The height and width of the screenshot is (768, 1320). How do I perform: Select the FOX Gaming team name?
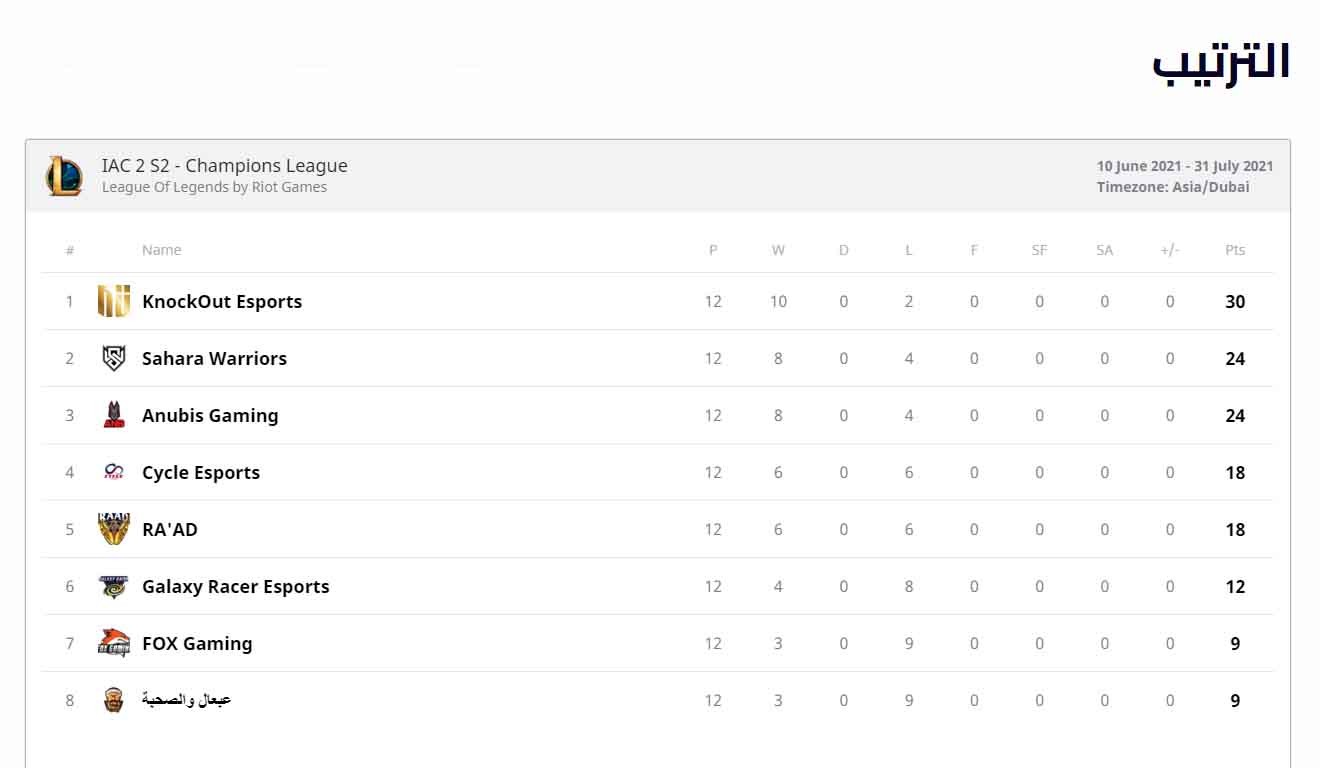[197, 643]
